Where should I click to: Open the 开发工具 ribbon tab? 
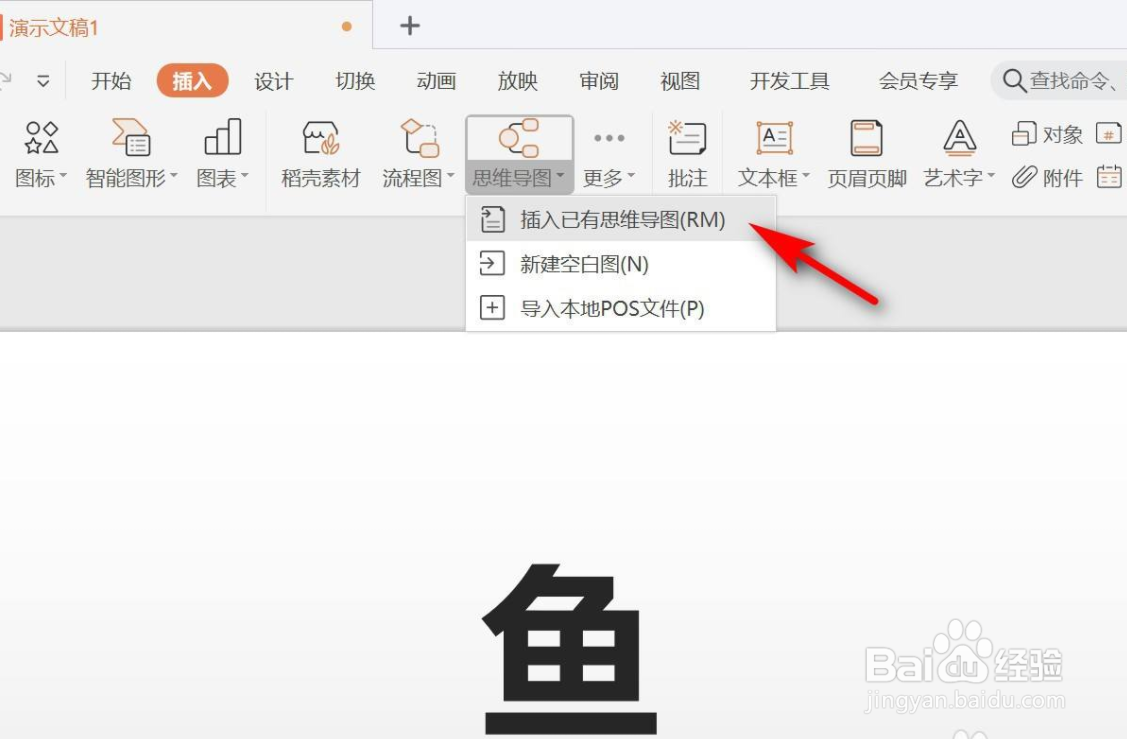coord(789,81)
